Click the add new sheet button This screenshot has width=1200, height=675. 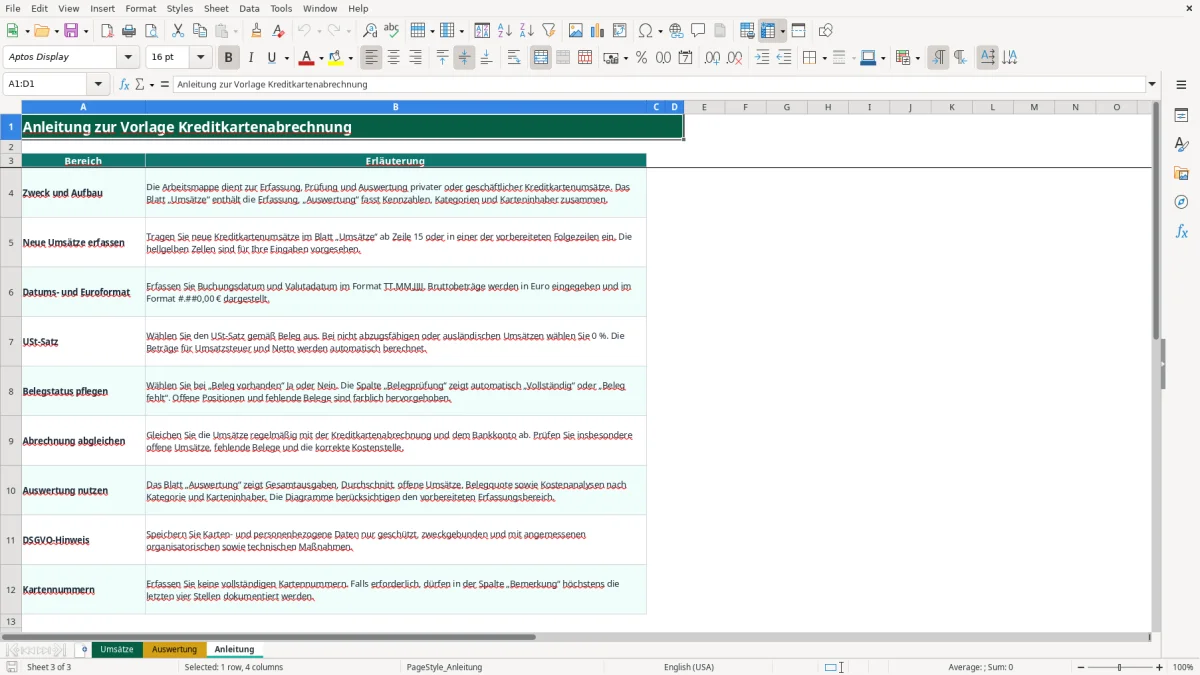click(84, 649)
